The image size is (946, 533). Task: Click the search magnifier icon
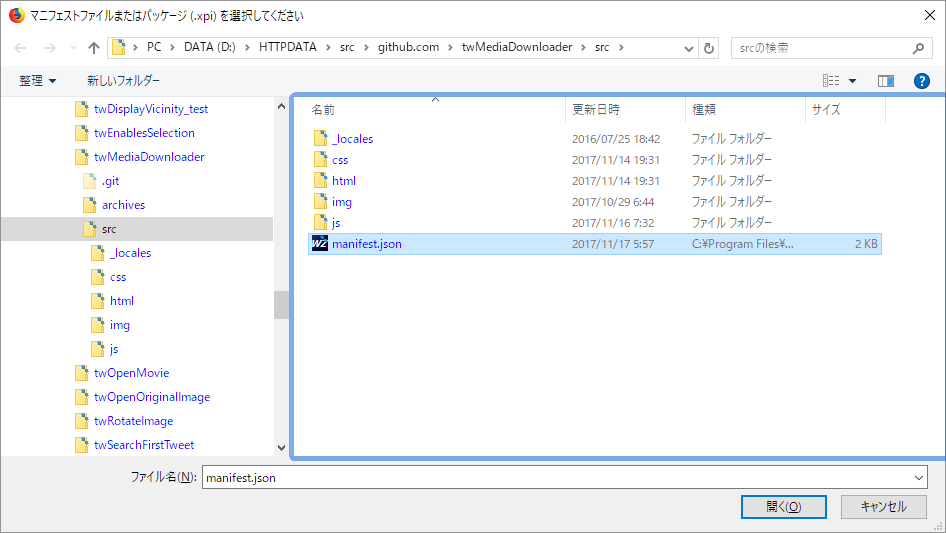point(918,48)
